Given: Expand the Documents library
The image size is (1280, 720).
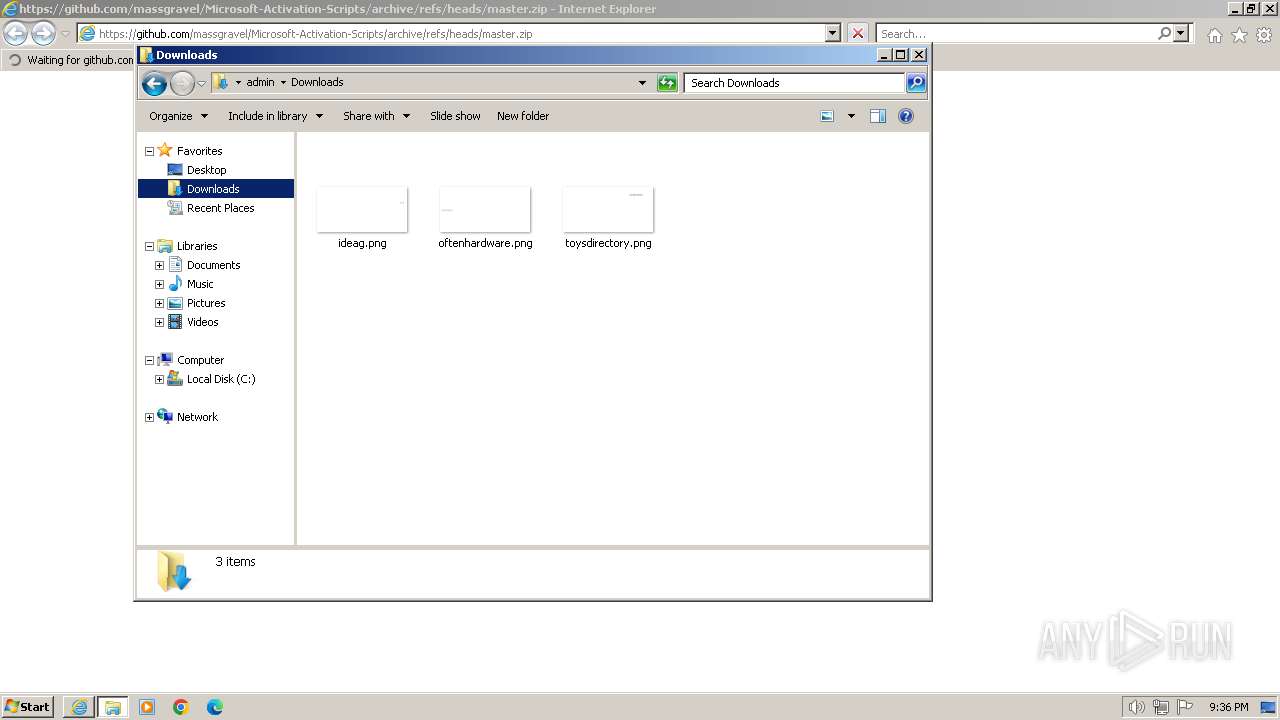Looking at the screenshot, I should coord(159,265).
